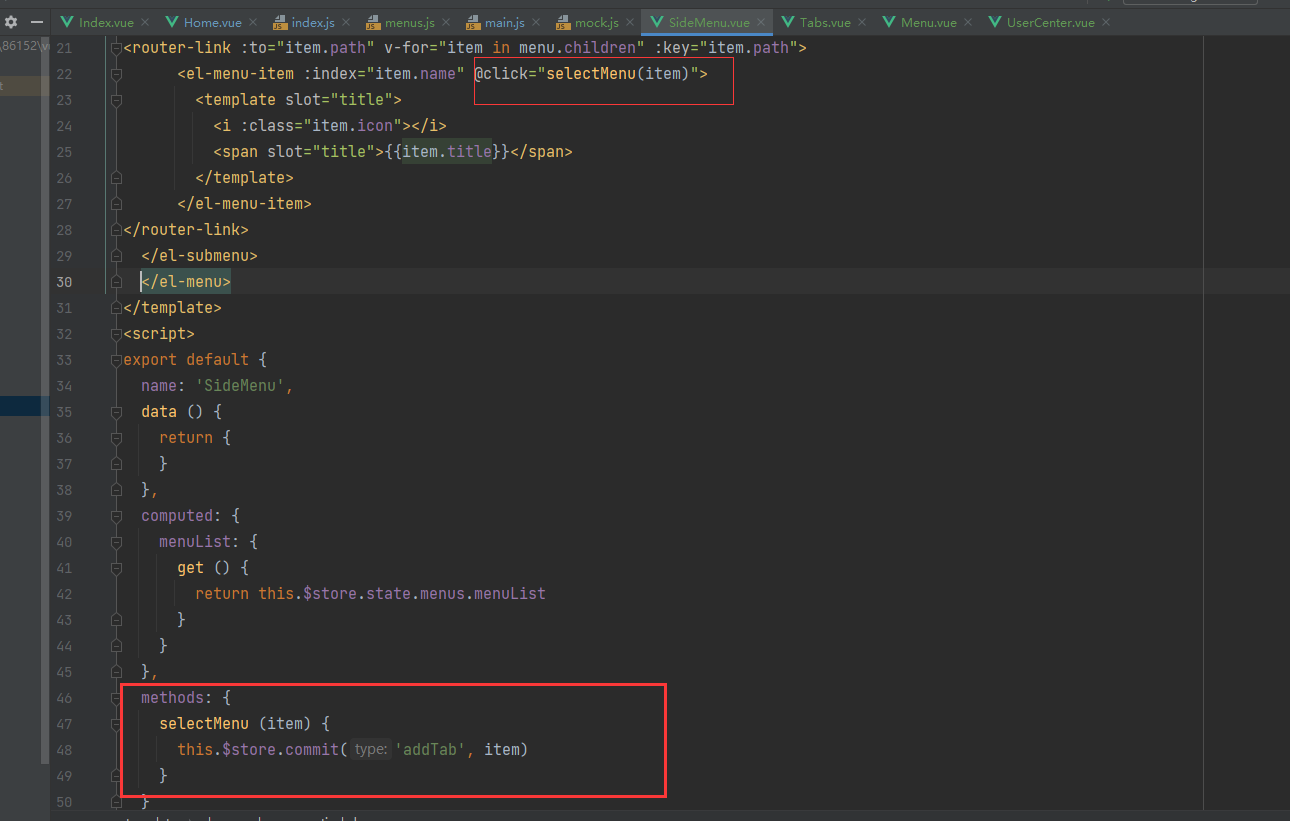Close the UserCenter.vue tab
Image resolution: width=1290 pixels, height=821 pixels.
tap(1105, 22)
